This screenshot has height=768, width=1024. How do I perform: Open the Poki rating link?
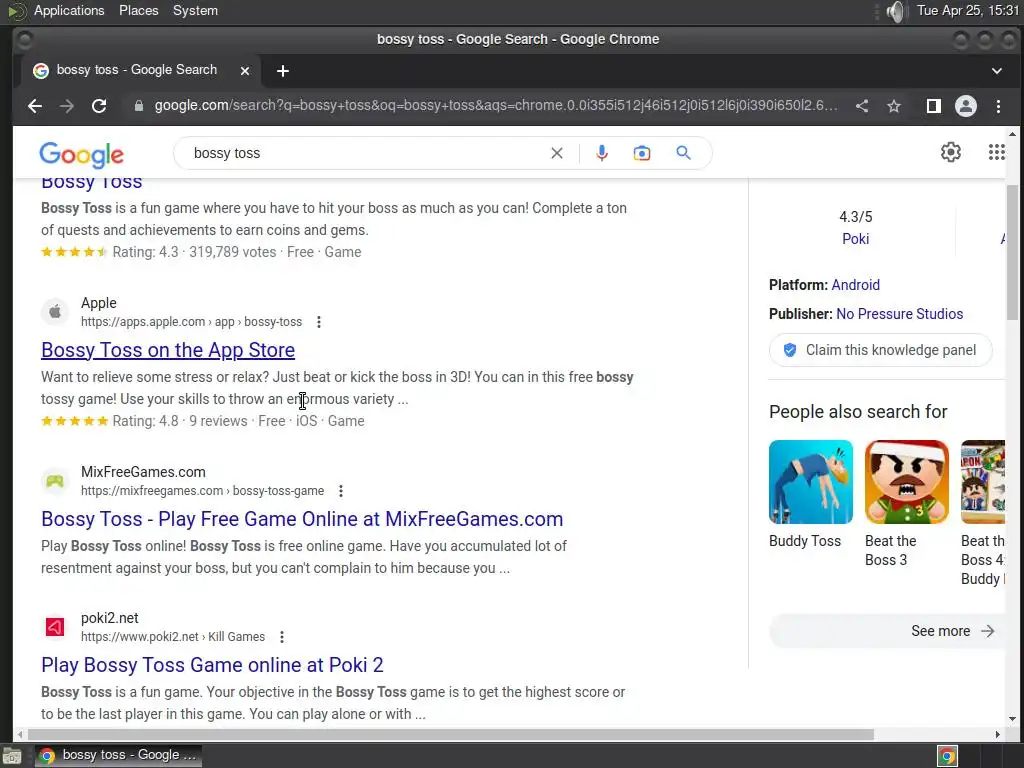click(856, 239)
